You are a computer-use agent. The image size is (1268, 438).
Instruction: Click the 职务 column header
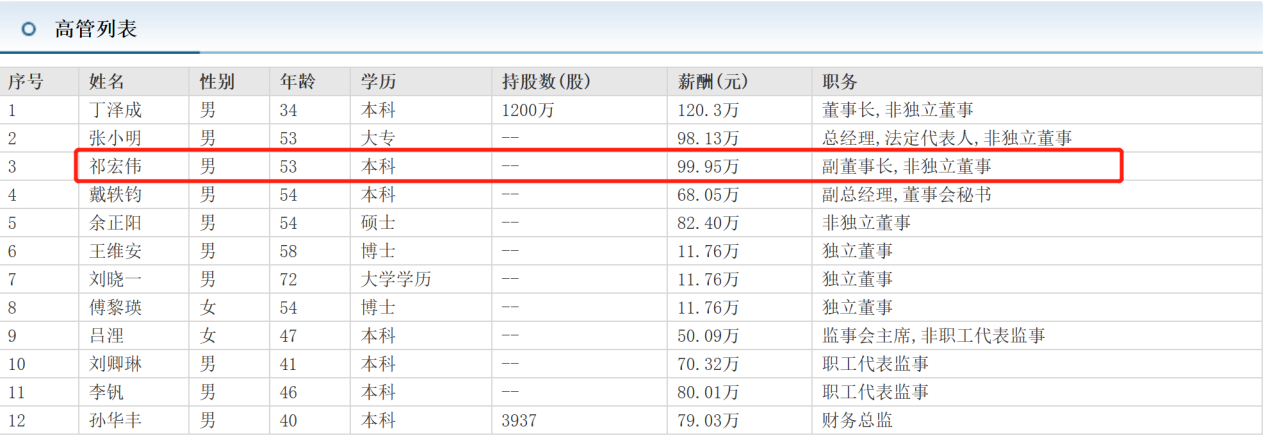click(840, 82)
